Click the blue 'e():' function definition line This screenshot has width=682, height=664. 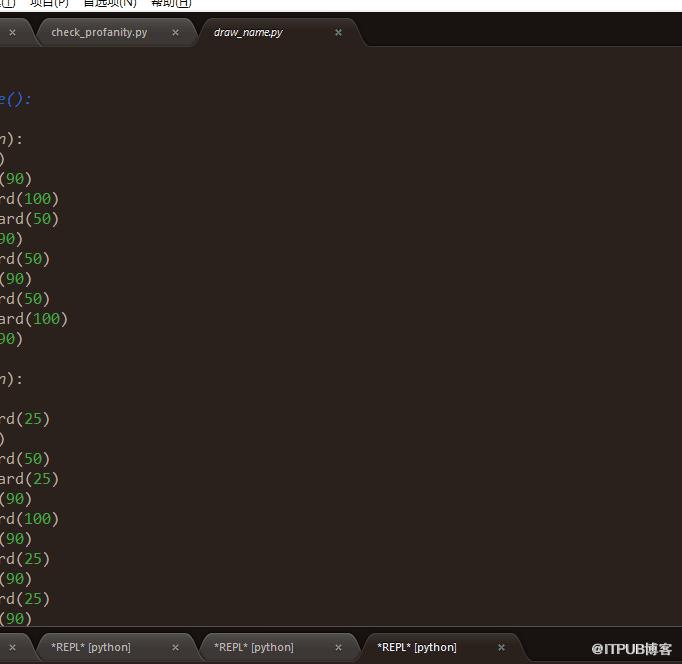(x=16, y=100)
